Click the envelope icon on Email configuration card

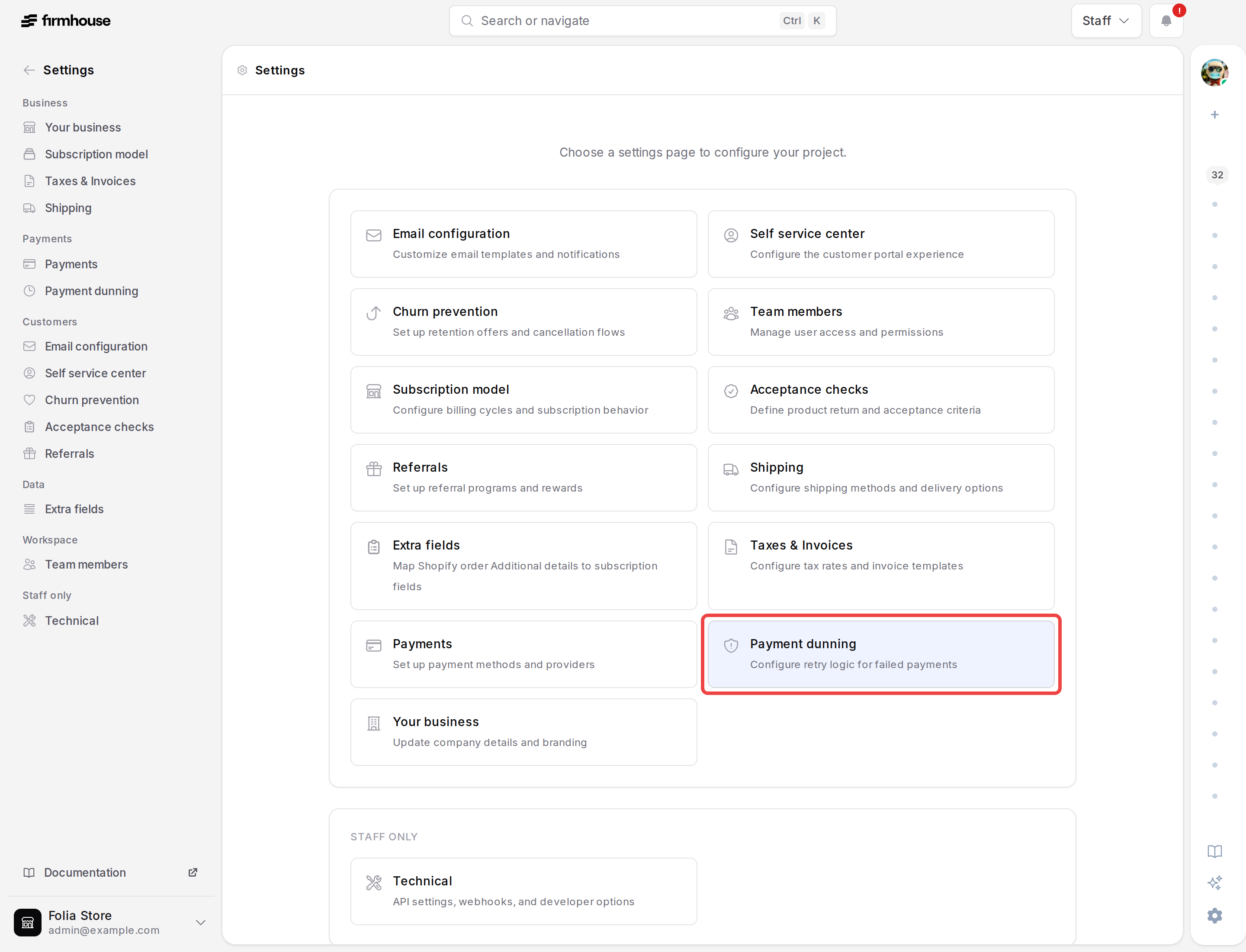point(374,235)
